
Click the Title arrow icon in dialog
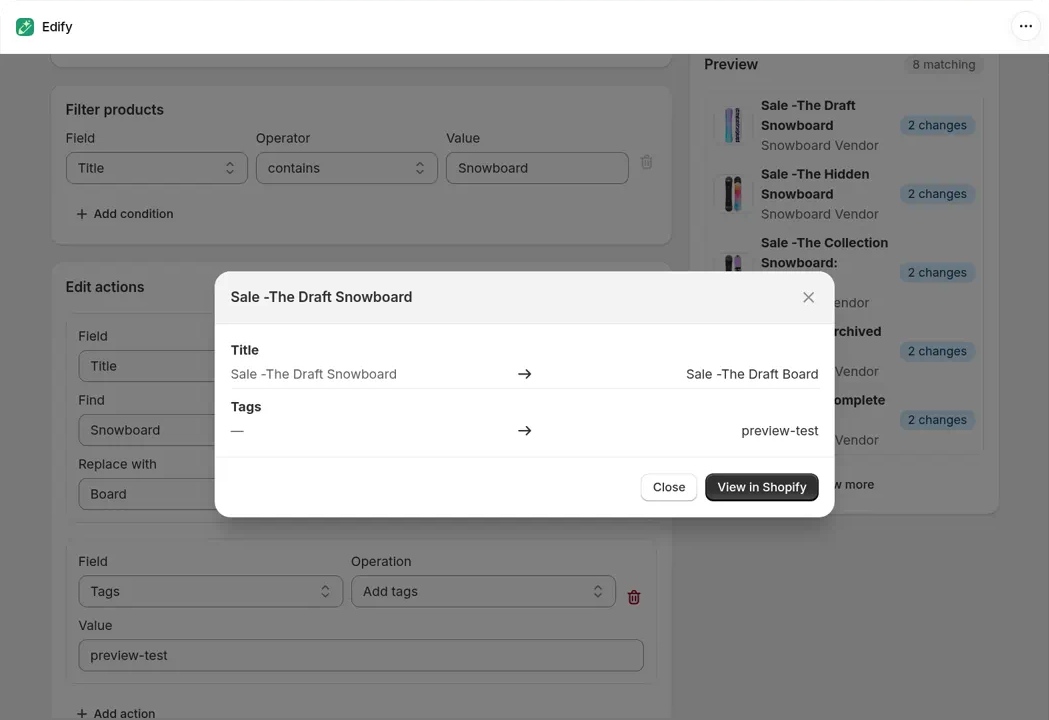pos(524,374)
